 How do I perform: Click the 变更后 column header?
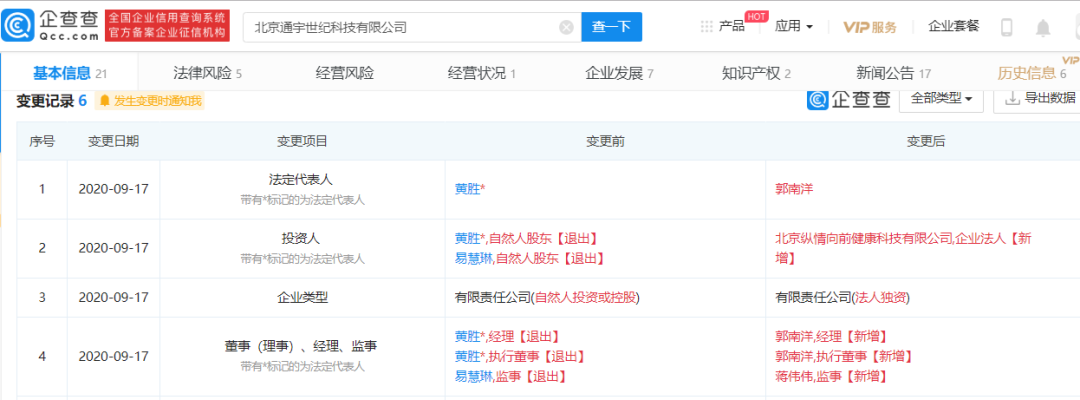click(926, 141)
